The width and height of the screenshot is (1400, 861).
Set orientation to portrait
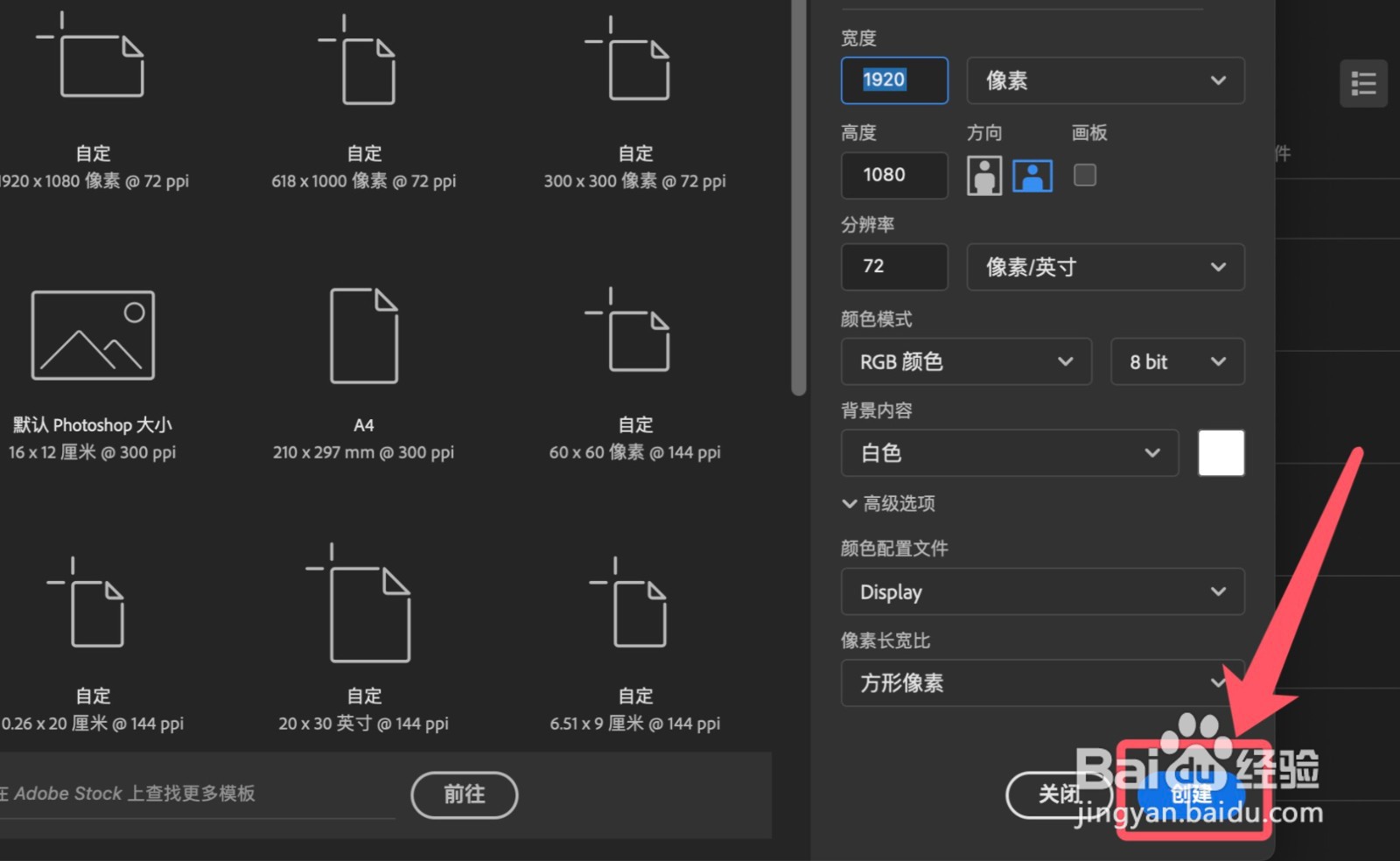click(984, 175)
